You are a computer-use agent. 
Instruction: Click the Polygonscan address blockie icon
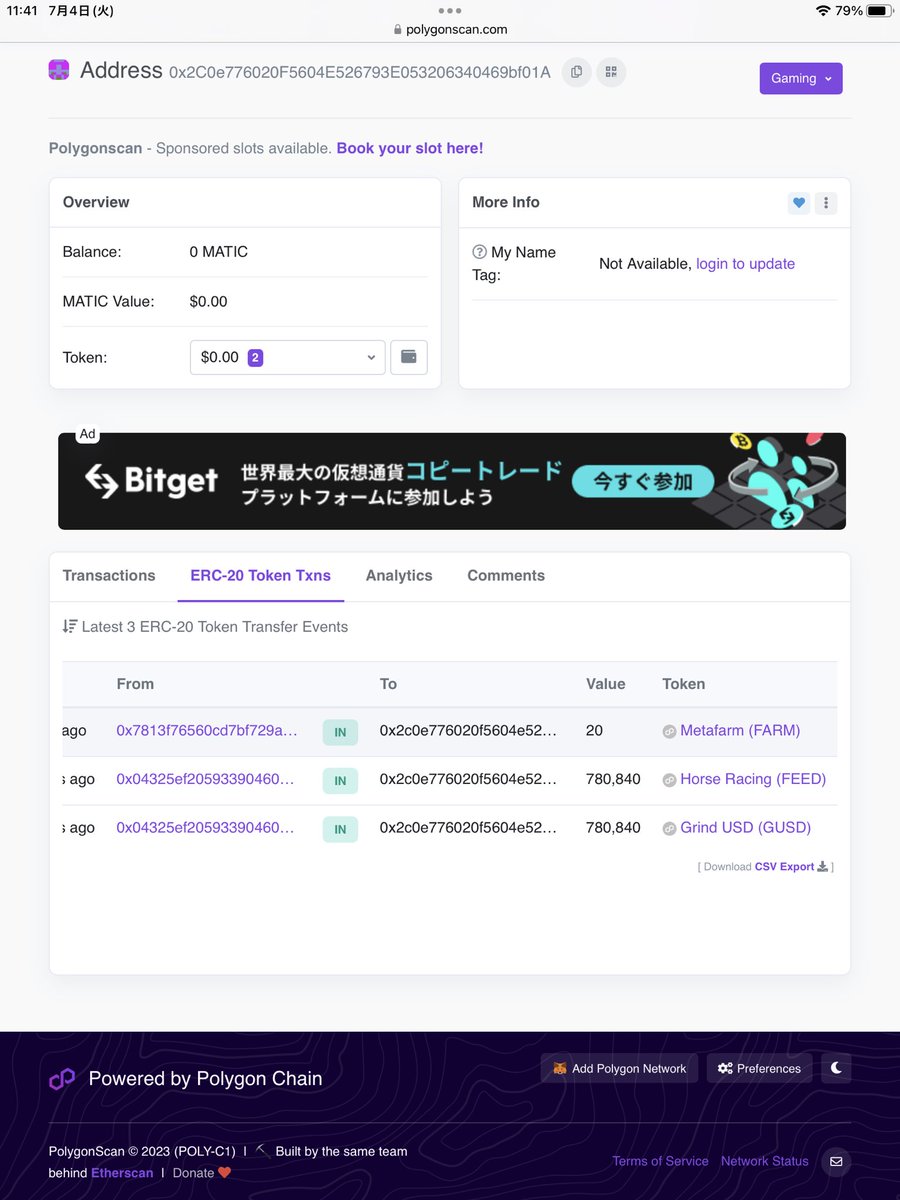[x=59, y=70]
